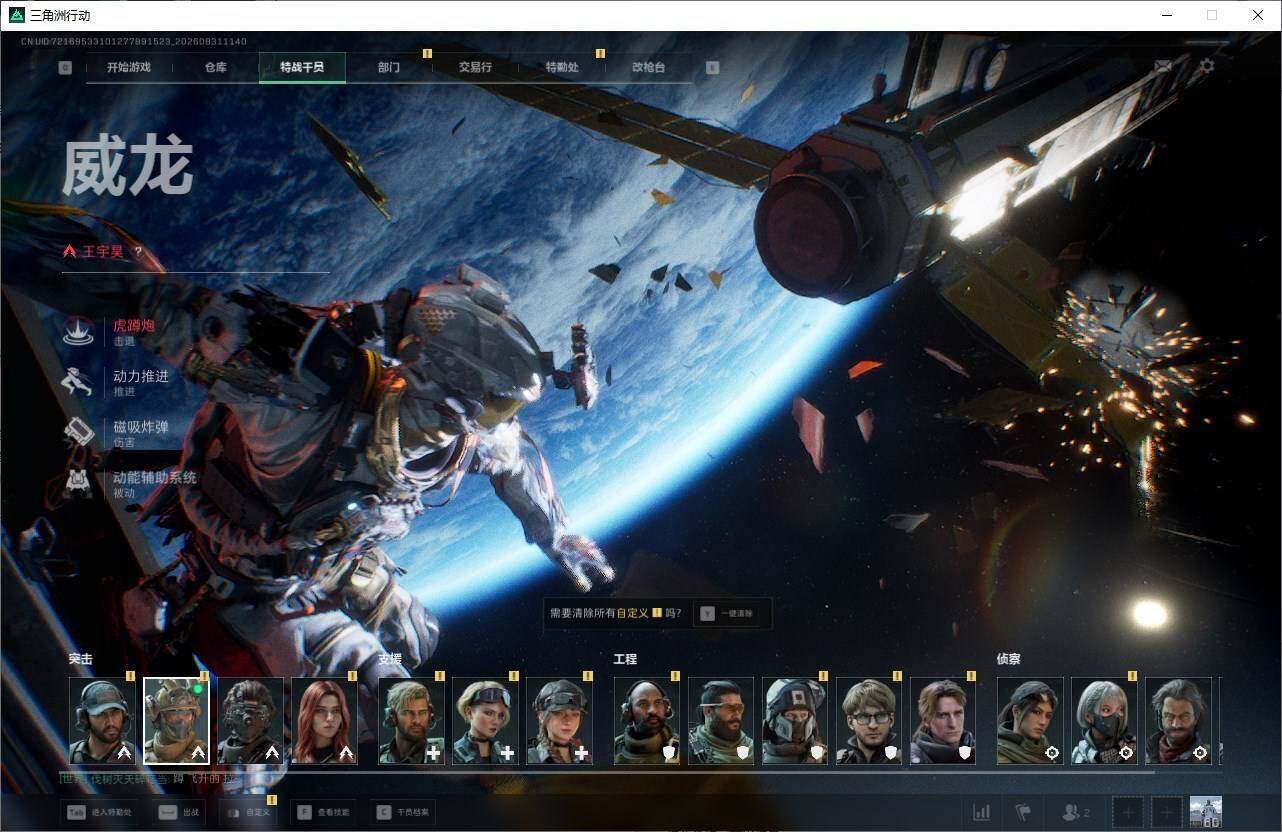Click the 出战 deploy button
This screenshot has width=1282, height=832.
pos(181,812)
